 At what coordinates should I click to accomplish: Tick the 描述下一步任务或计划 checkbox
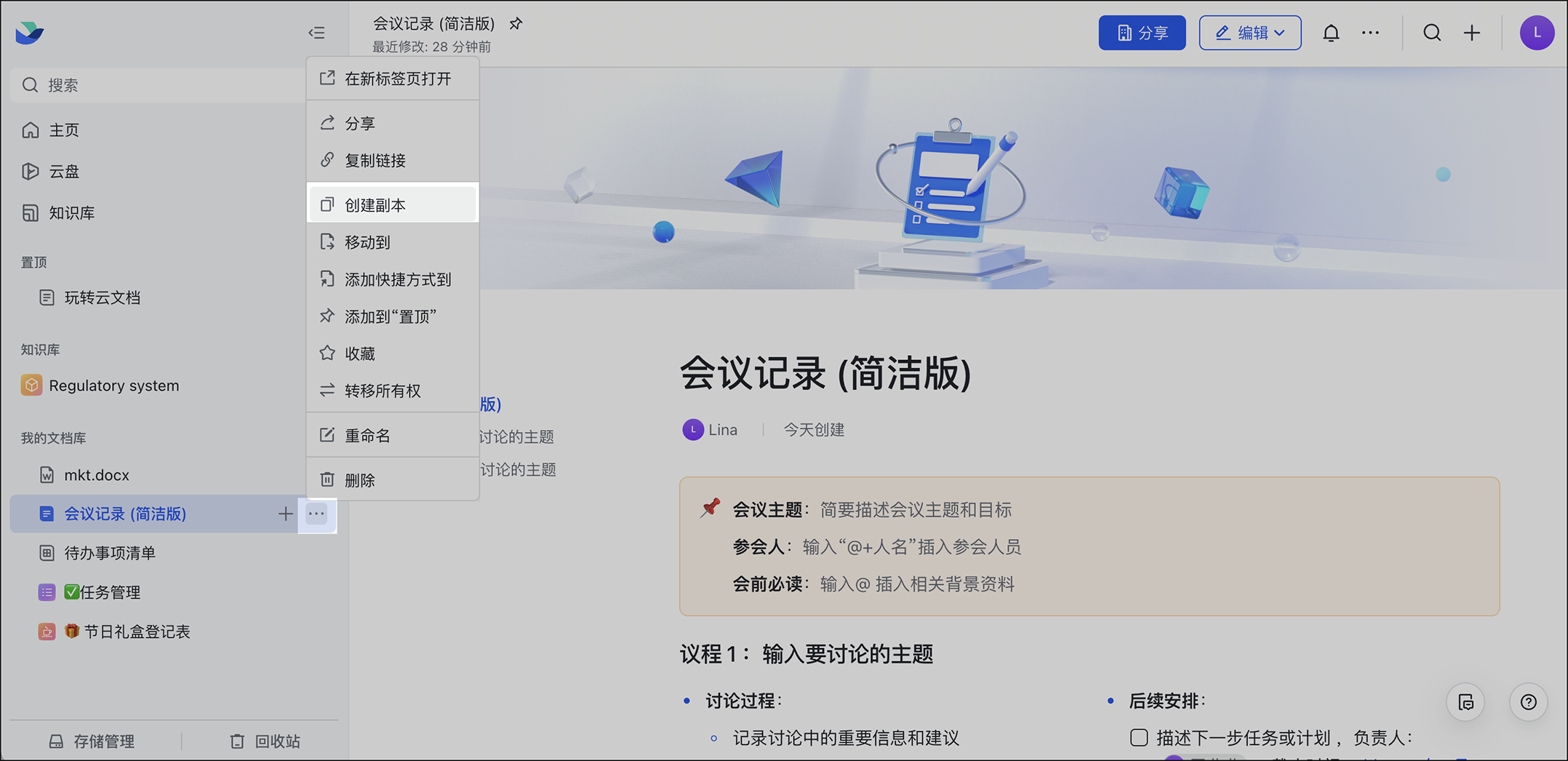[x=1139, y=738]
